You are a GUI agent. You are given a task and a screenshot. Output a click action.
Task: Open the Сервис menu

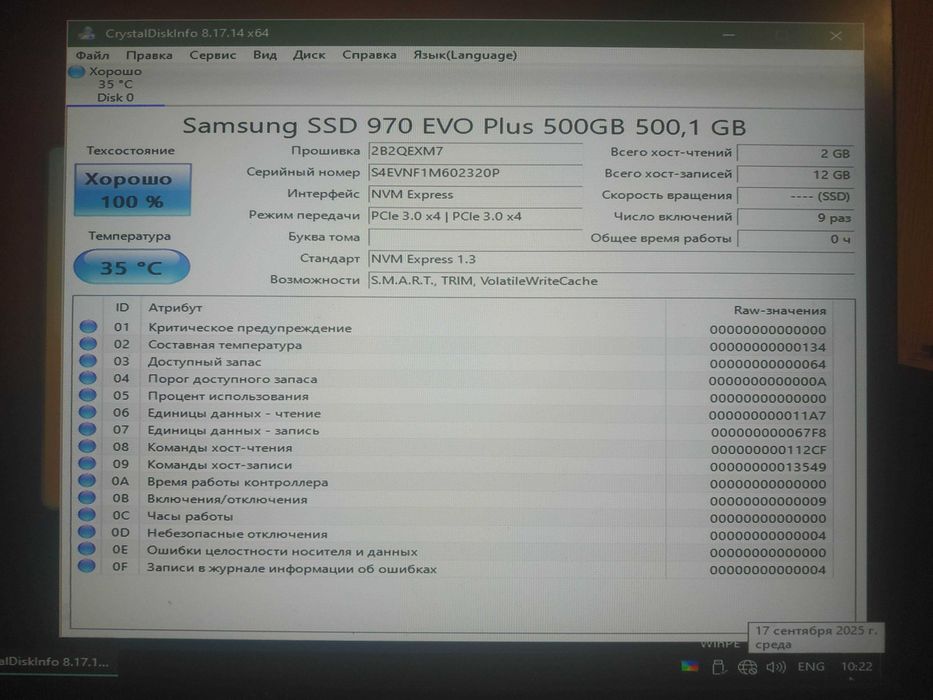[212, 55]
